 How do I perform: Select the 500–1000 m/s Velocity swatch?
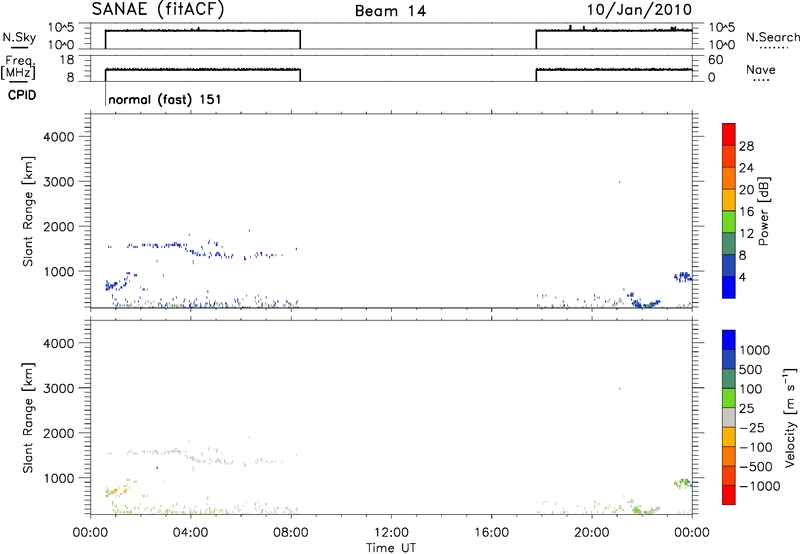[729, 359]
